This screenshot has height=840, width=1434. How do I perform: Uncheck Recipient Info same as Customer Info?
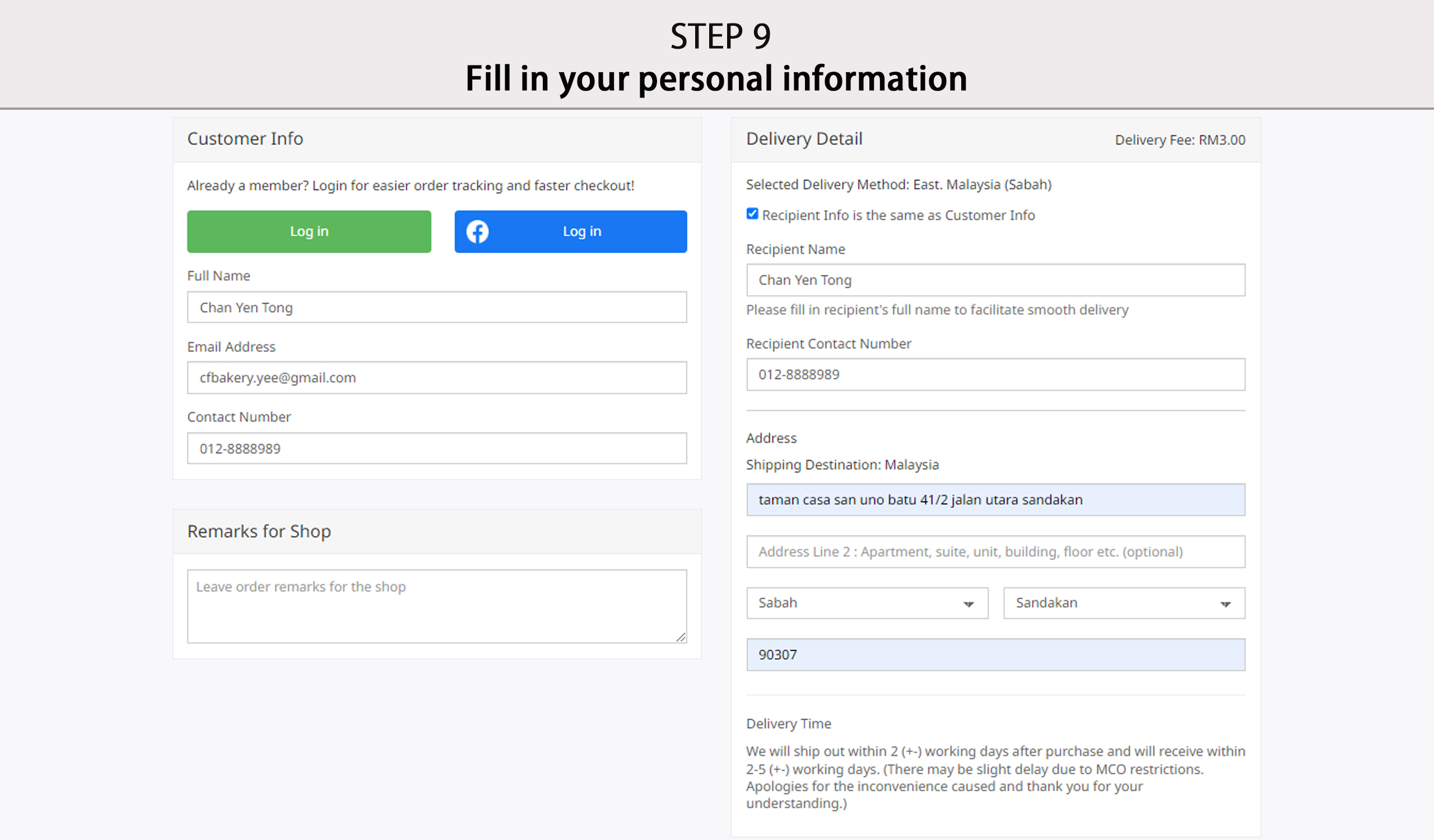tap(752, 214)
